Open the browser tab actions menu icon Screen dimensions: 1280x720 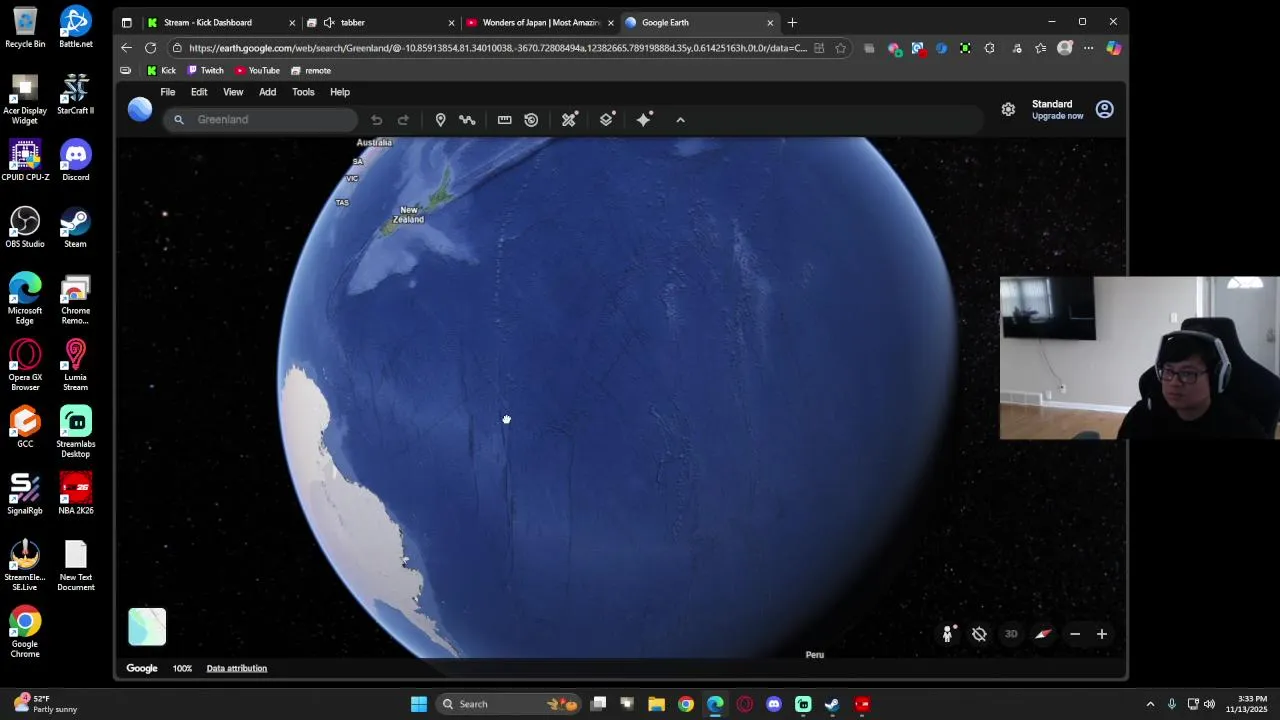(126, 22)
